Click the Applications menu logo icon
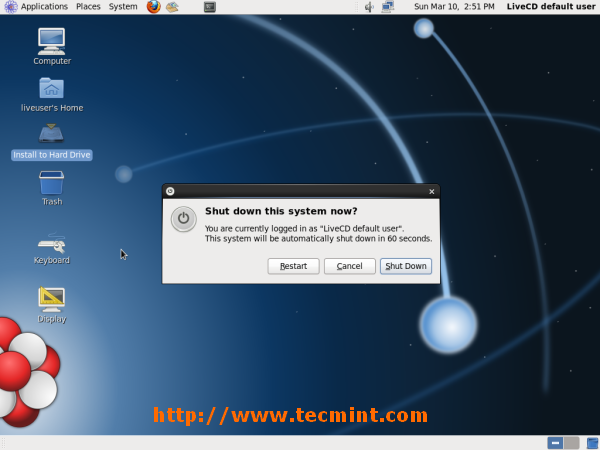 11,7
